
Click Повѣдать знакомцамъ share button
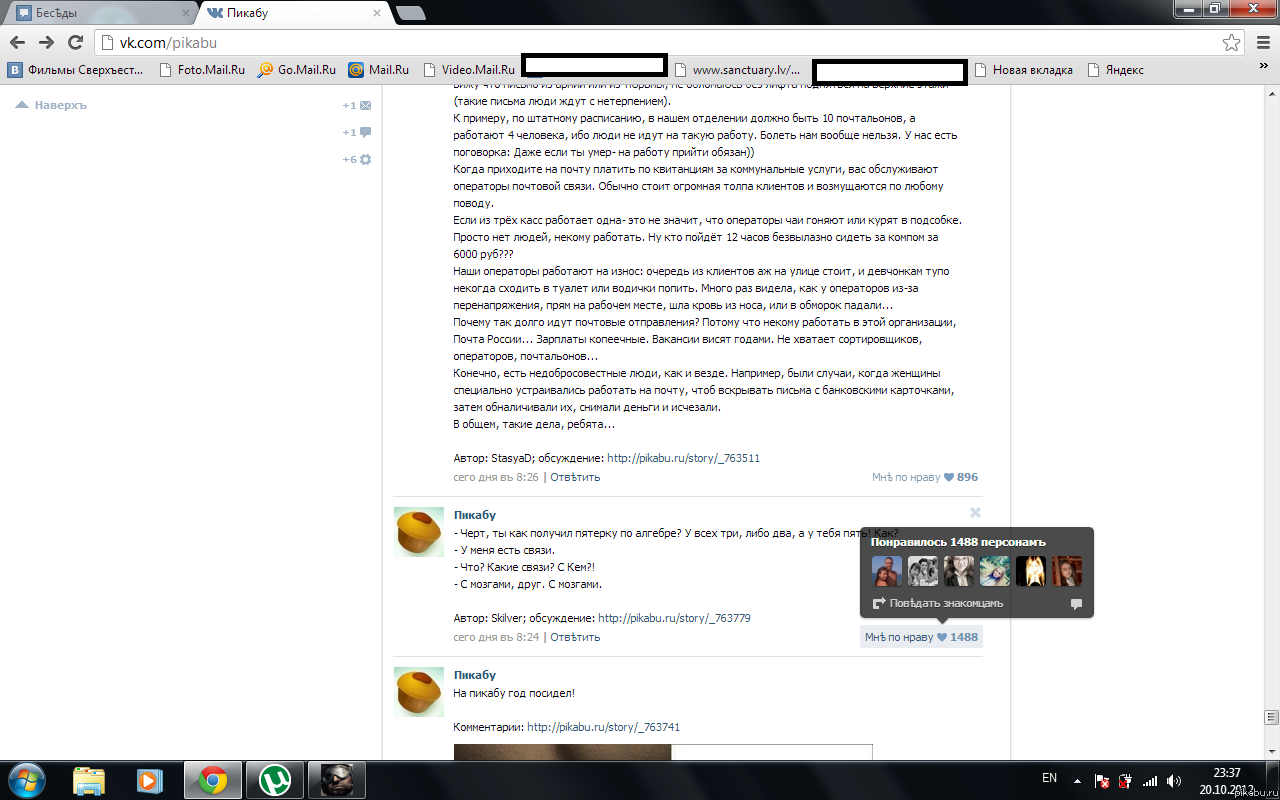pyautogui.click(x=939, y=604)
